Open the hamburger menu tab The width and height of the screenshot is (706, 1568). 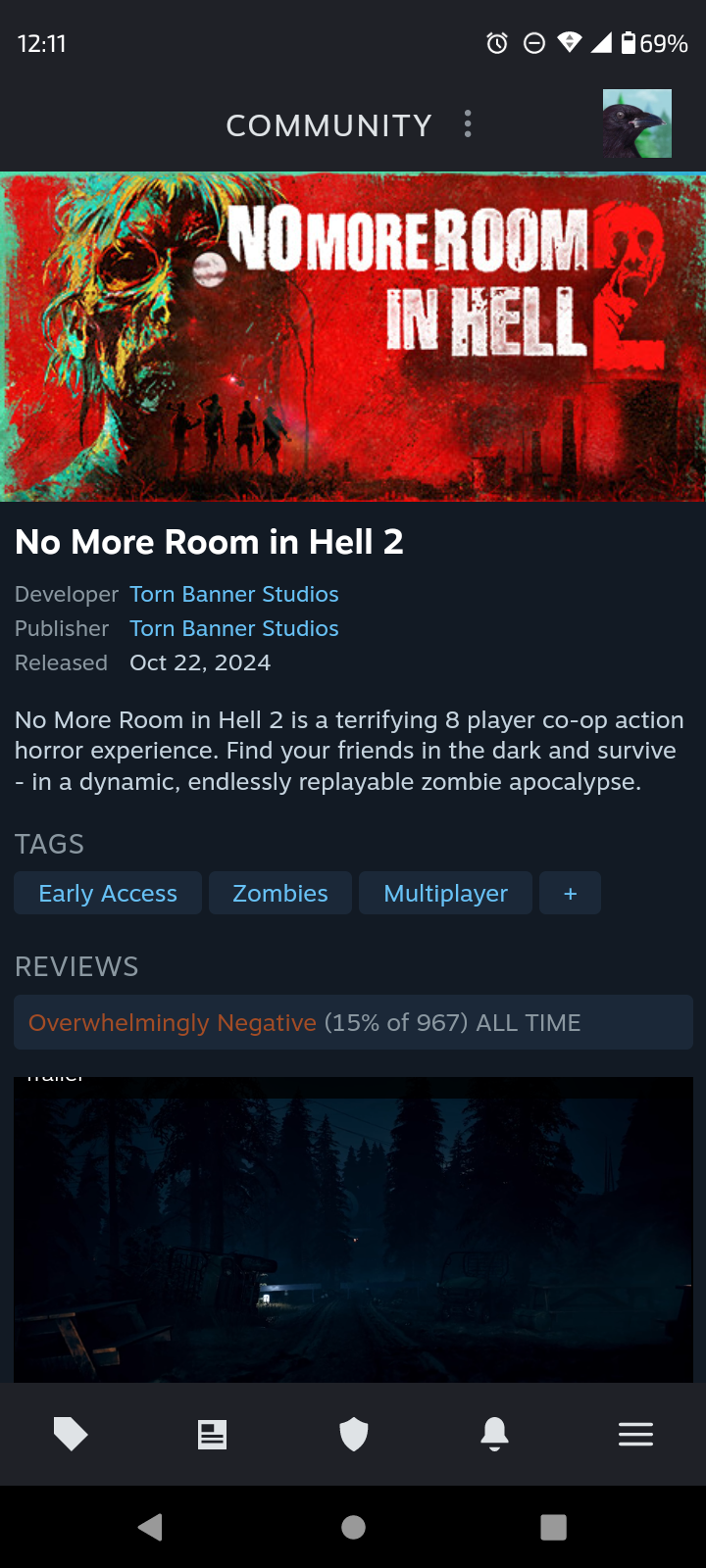(635, 1435)
